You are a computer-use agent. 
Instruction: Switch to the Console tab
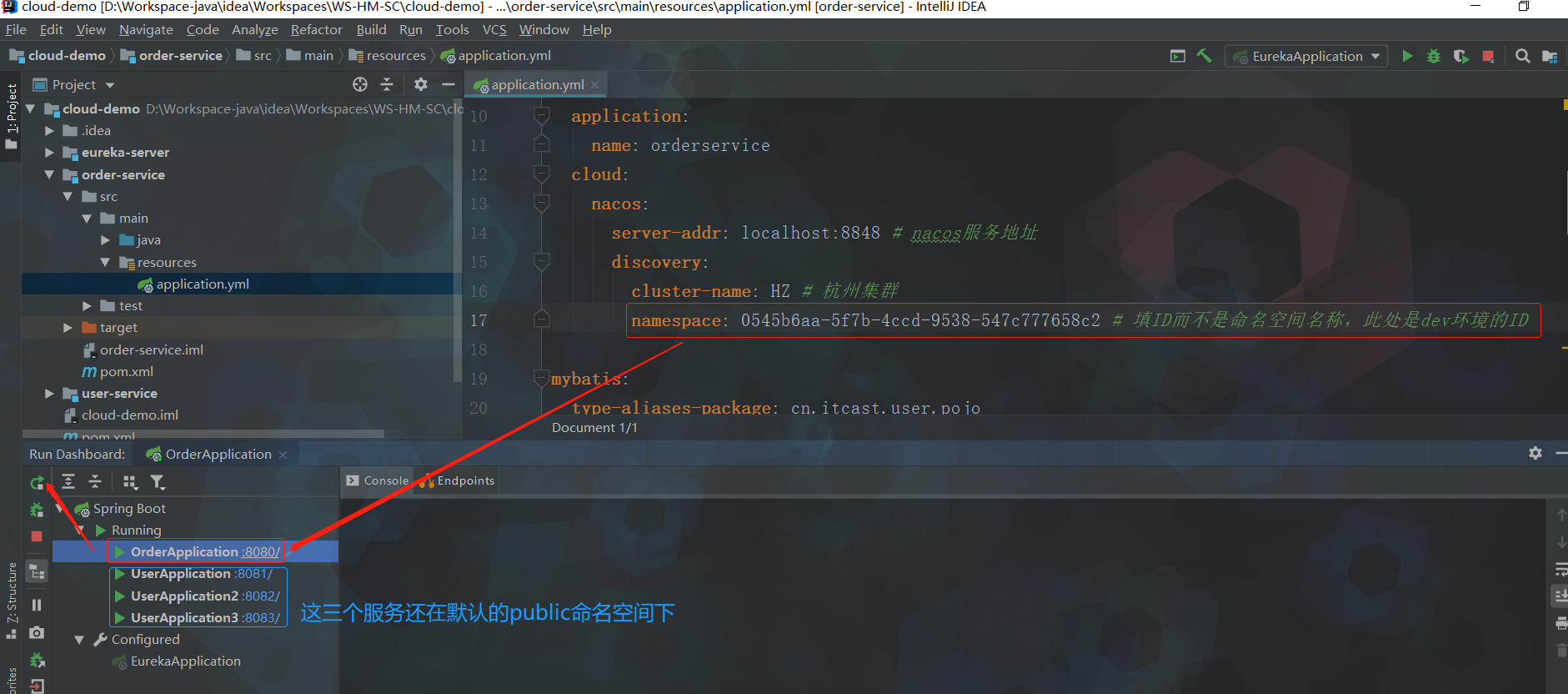(378, 480)
